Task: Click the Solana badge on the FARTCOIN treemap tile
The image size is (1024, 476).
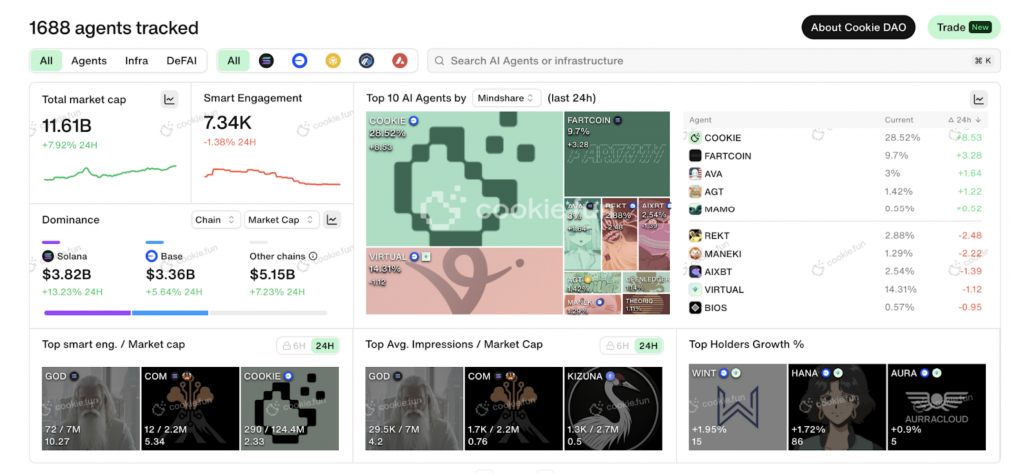Action: point(617,121)
